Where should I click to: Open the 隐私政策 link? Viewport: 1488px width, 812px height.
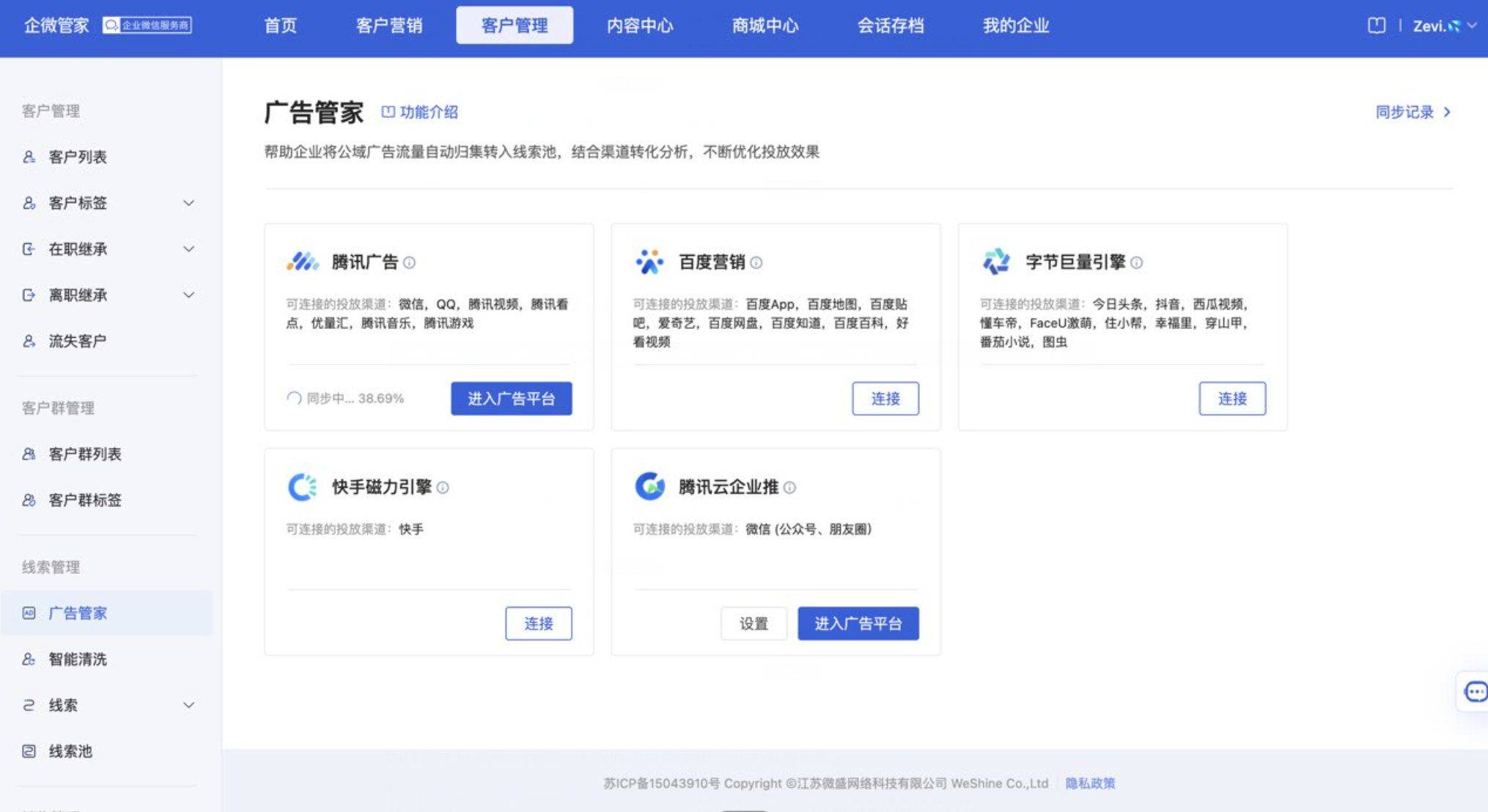point(1090,783)
